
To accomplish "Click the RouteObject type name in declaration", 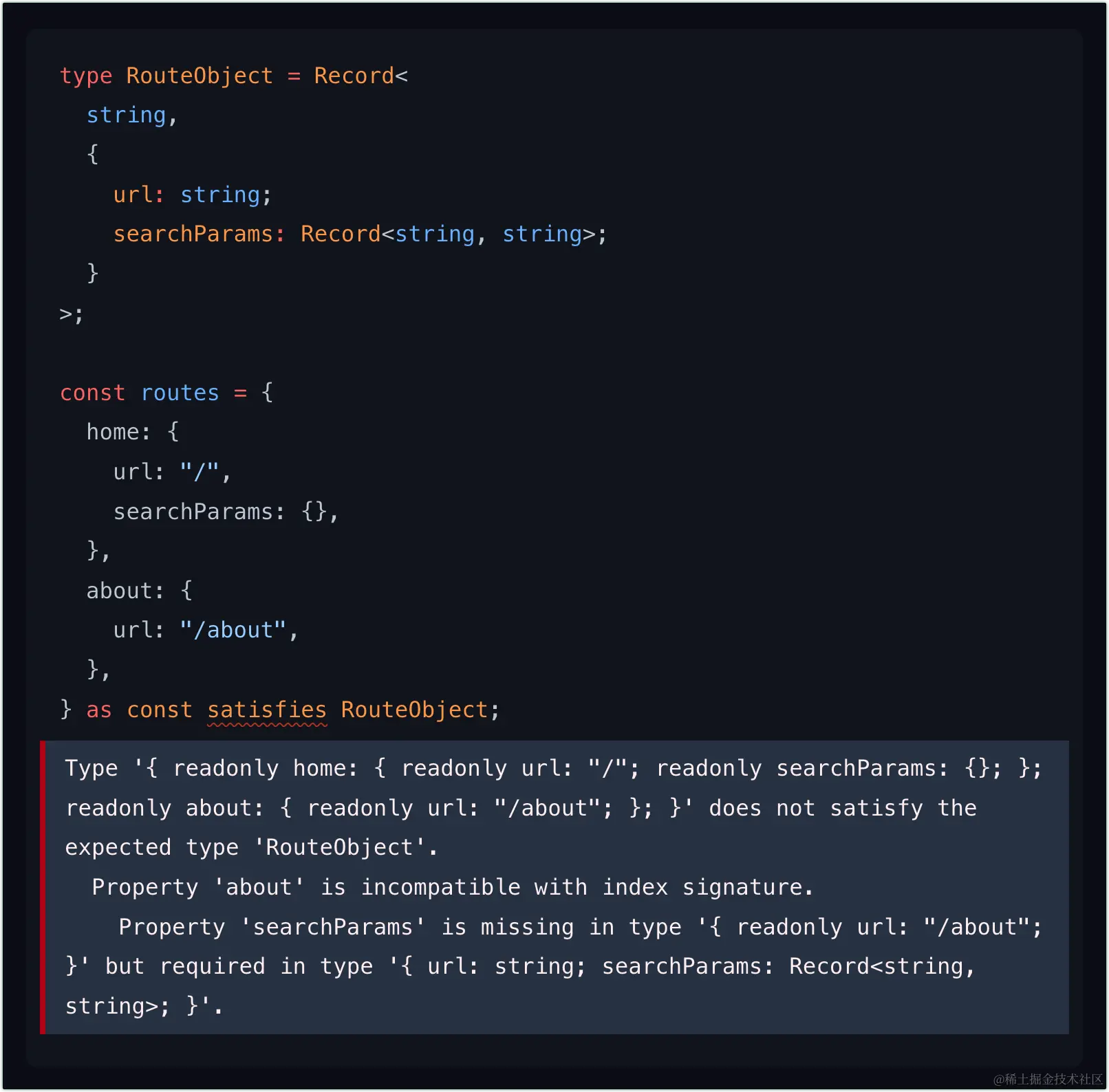I will click(200, 76).
